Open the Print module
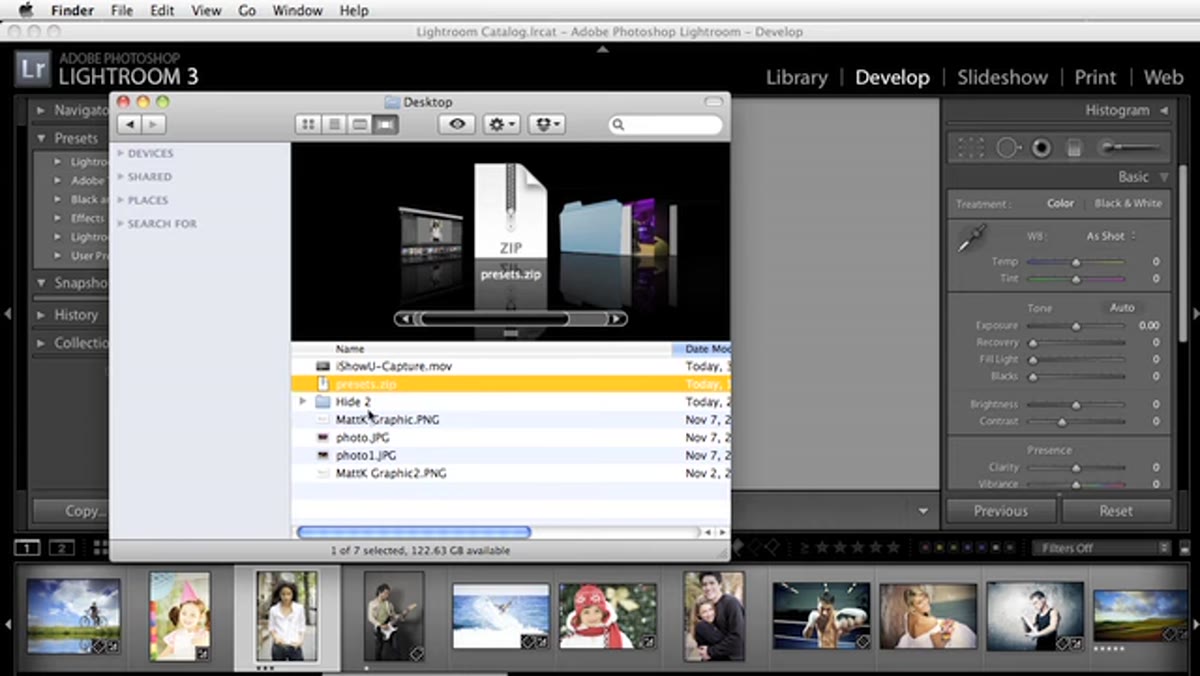This screenshot has height=676, width=1200. (x=1095, y=77)
